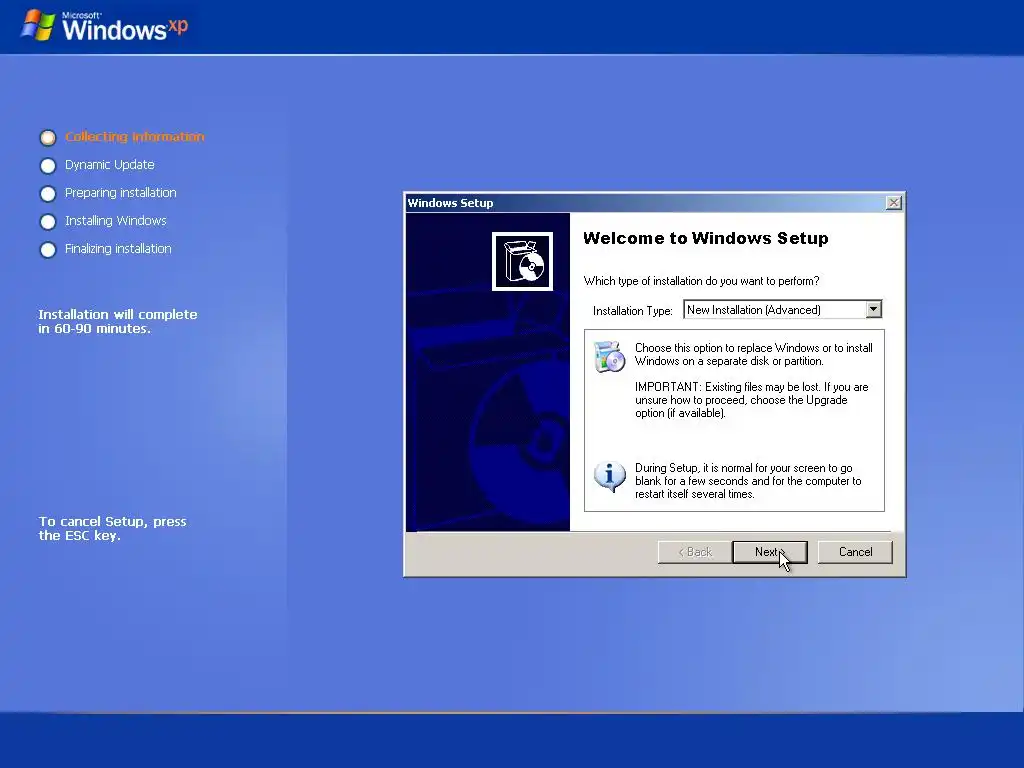Viewport: 1024px width, 768px height.
Task: Click the 'IMPORTANT: Existing files may be lost' paragraph
Action: pos(752,400)
